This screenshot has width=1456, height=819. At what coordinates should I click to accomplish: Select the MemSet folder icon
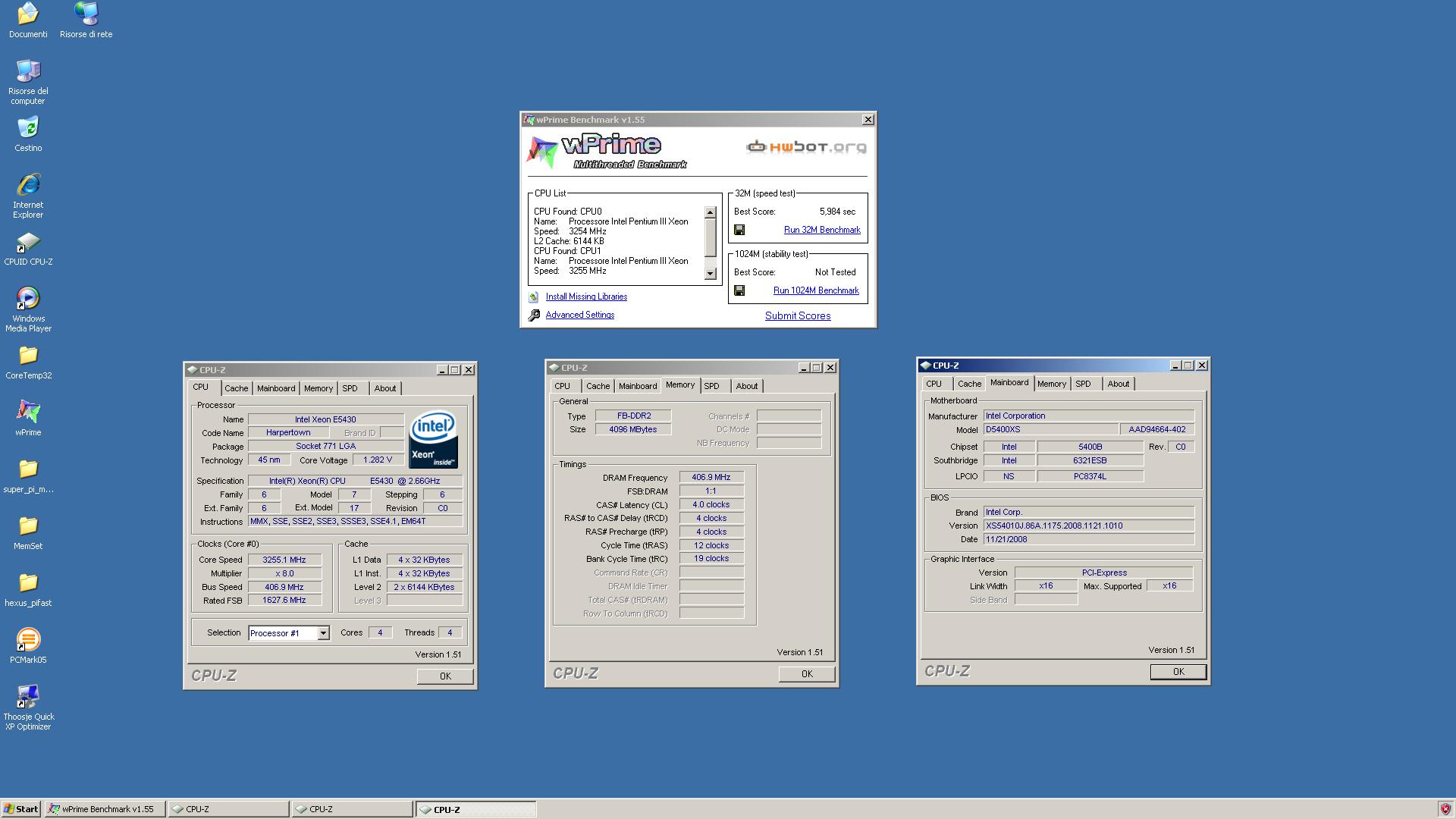point(28,532)
